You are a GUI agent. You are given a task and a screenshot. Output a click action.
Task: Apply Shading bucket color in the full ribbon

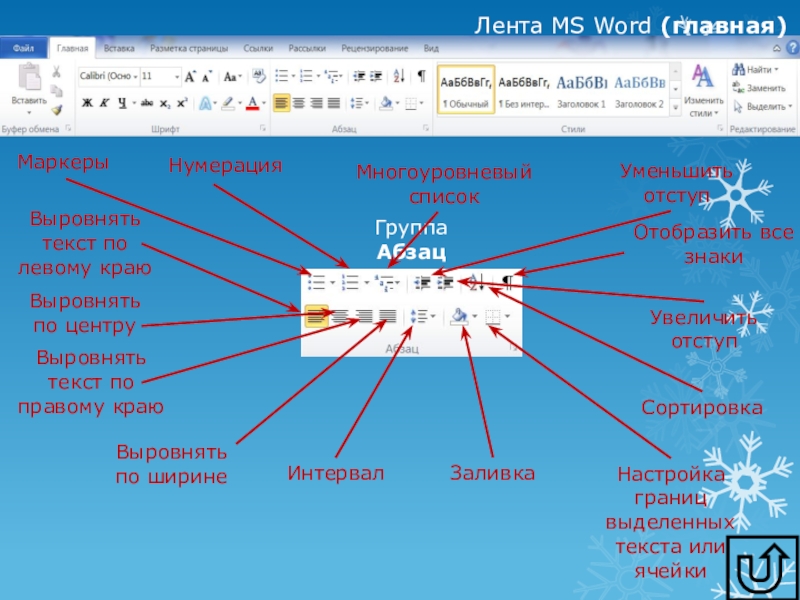tap(386, 104)
